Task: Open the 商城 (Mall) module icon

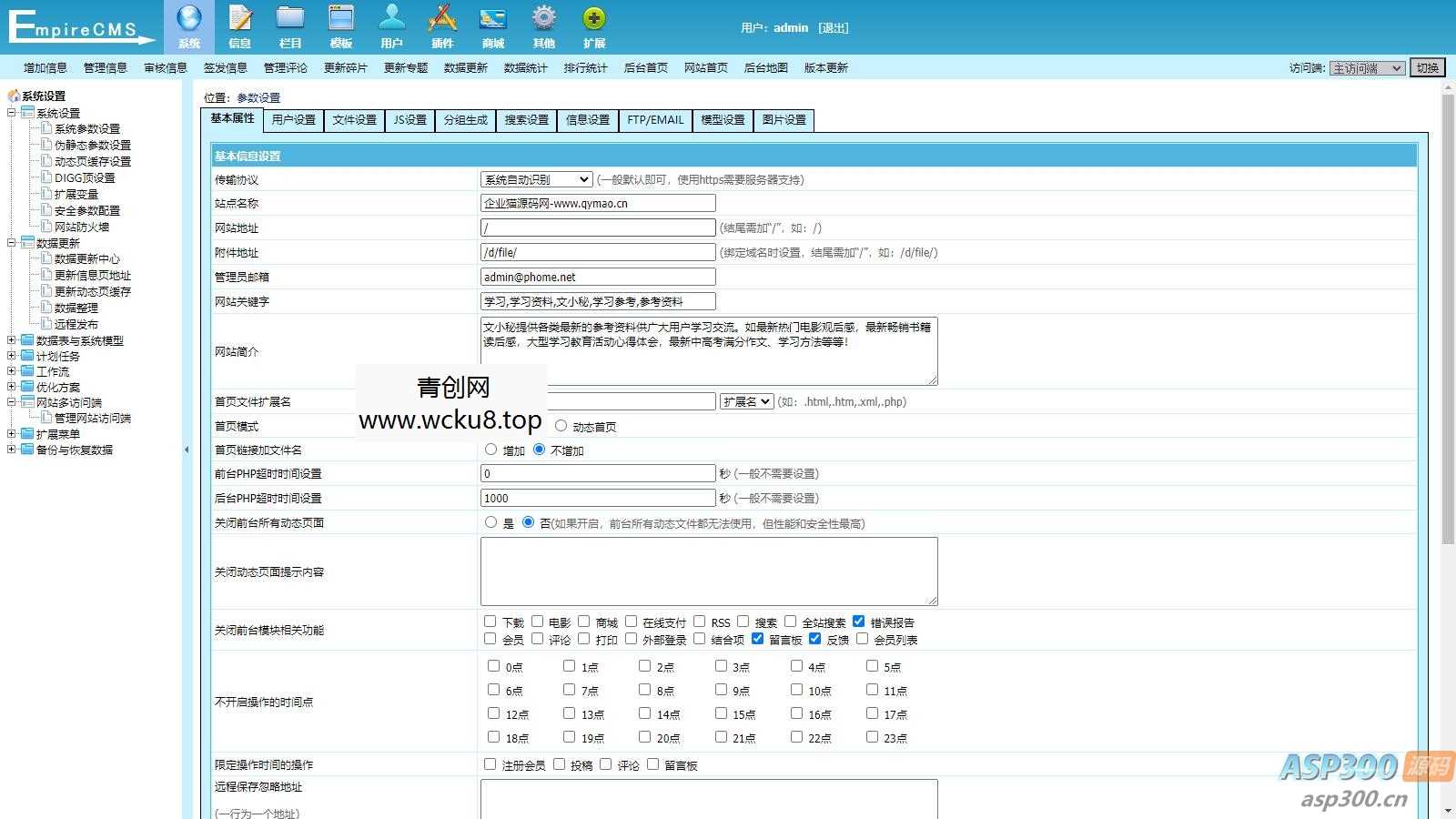Action: (x=492, y=25)
